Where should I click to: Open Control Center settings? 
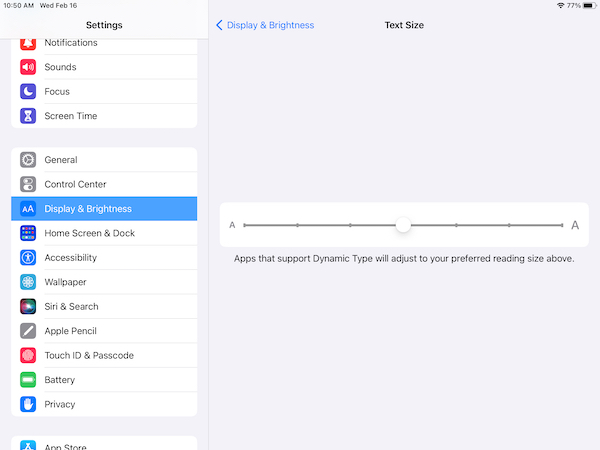[x=104, y=184]
